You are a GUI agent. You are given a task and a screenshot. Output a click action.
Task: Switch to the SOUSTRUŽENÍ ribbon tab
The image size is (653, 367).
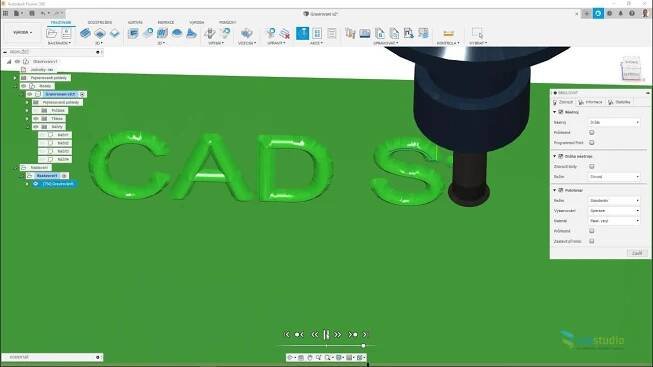(x=100, y=22)
